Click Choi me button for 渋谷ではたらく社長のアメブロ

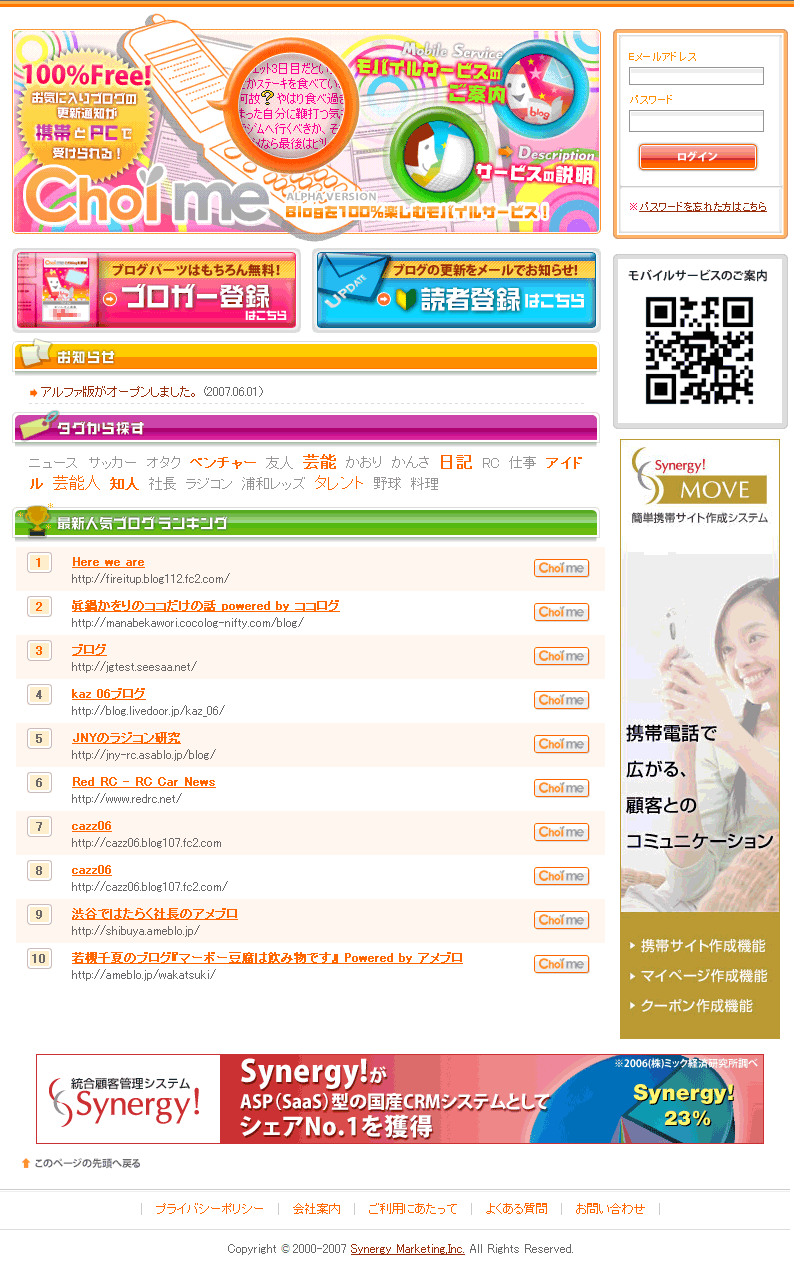pyautogui.click(x=561, y=920)
